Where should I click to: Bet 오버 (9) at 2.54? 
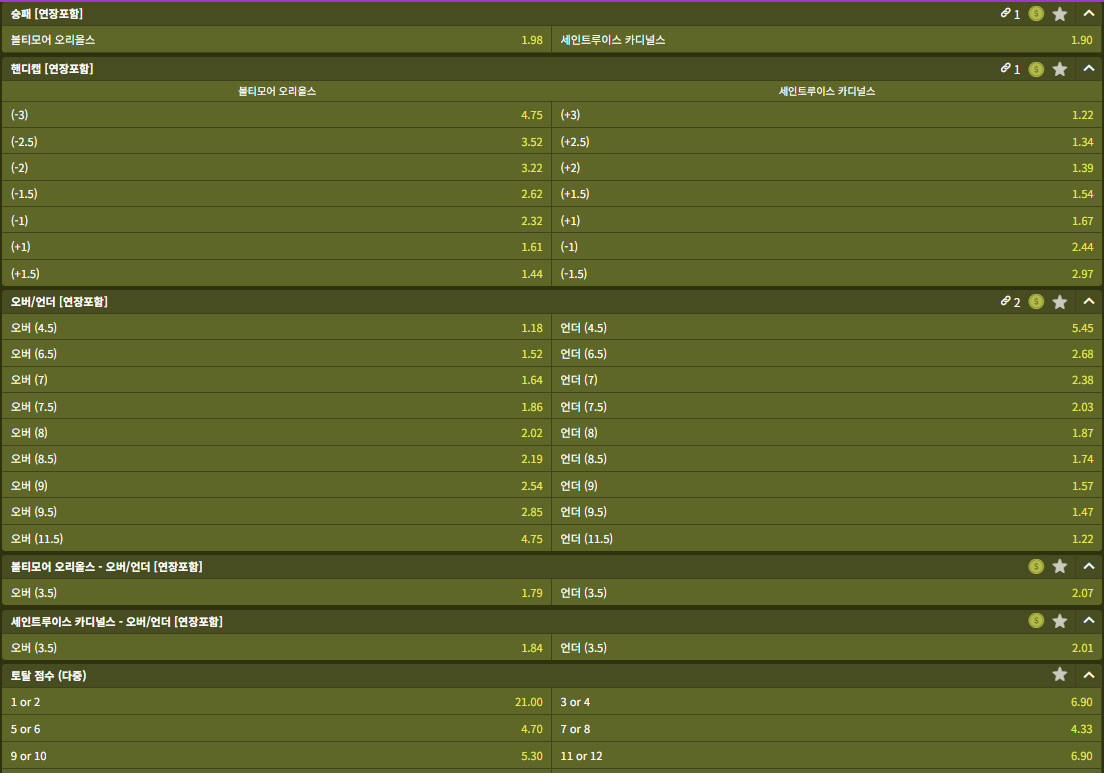coord(277,486)
